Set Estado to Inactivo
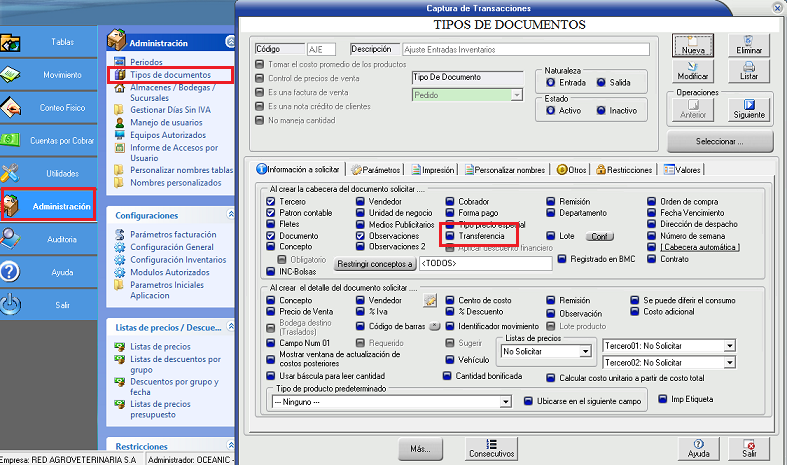Image resolution: width=787 pixels, height=465 pixels. pyautogui.click(x=600, y=111)
